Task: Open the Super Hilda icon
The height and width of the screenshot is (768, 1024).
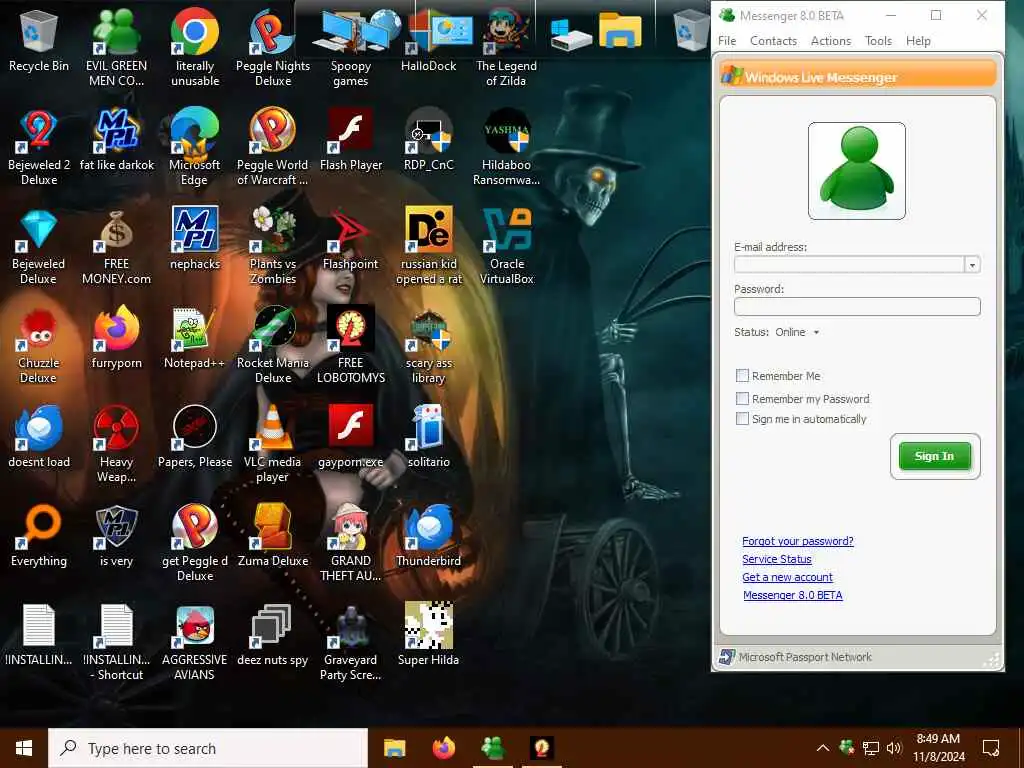Action: click(428, 635)
